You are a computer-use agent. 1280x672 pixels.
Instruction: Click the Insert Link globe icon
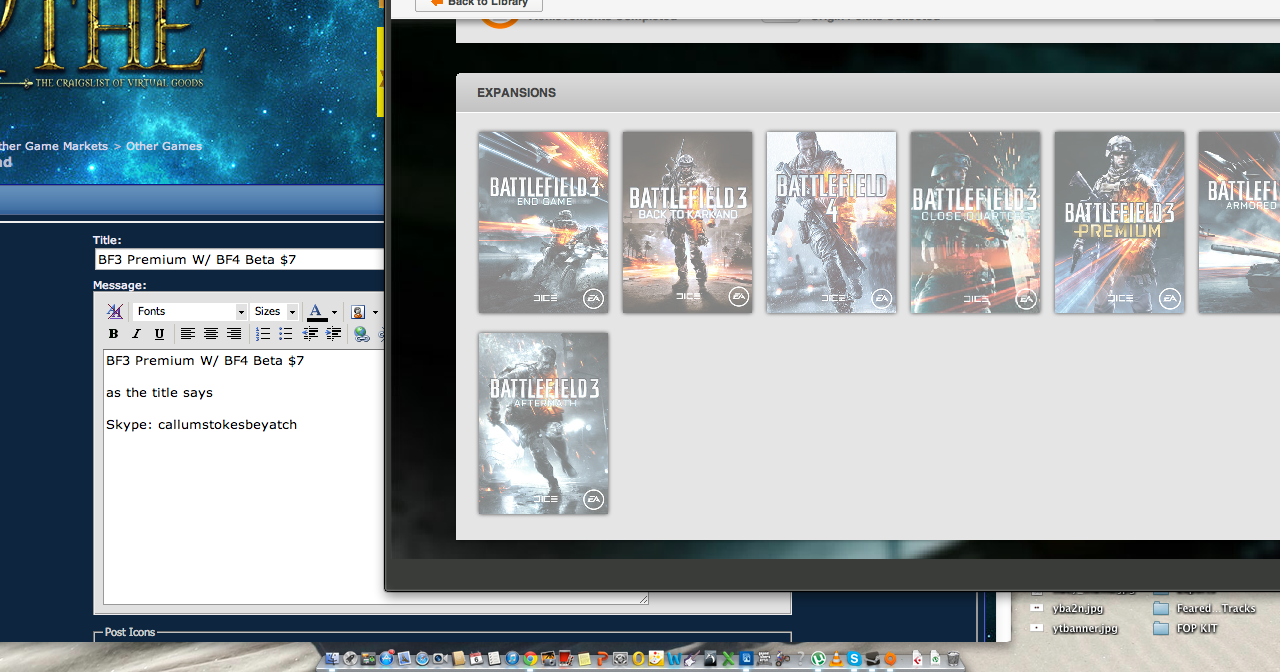tap(361, 334)
